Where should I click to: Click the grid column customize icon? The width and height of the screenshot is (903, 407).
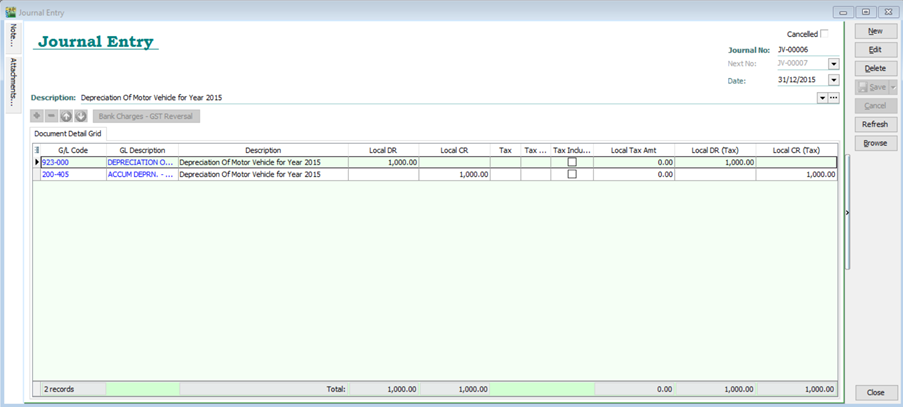[37, 150]
